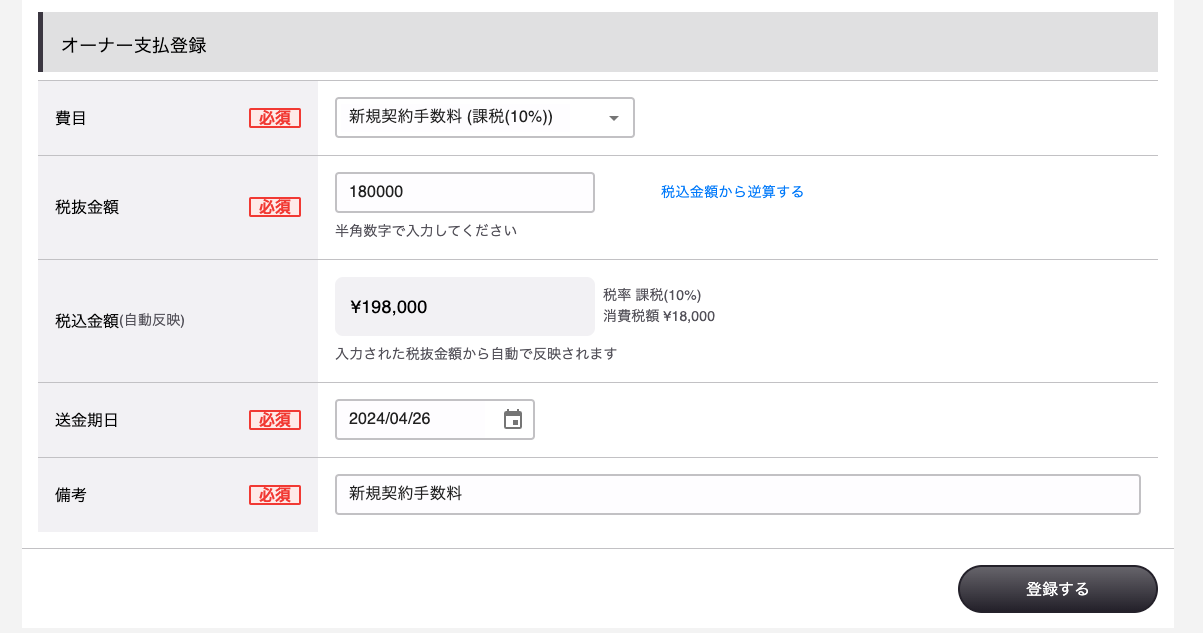Click the 登録する button
The image size is (1203, 633).
coord(1058,589)
